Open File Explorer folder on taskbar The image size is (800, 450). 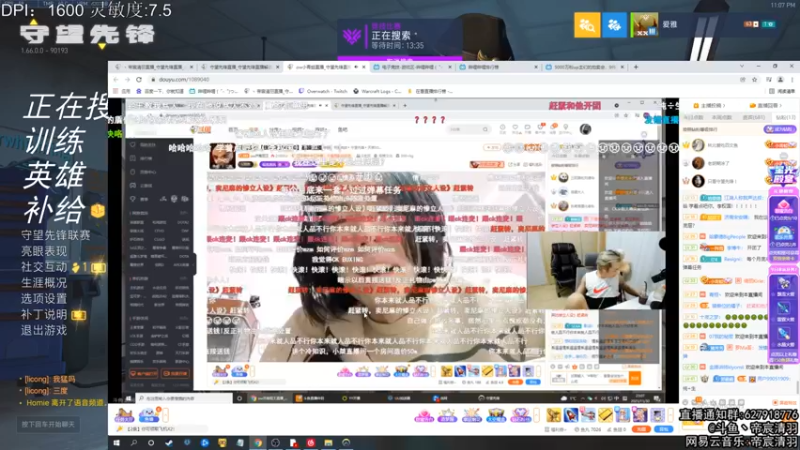(329, 443)
